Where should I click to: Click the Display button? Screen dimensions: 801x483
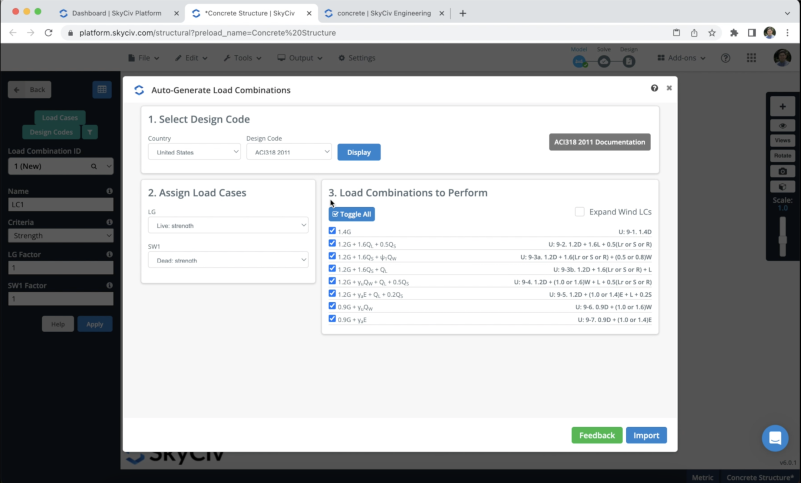pos(359,152)
